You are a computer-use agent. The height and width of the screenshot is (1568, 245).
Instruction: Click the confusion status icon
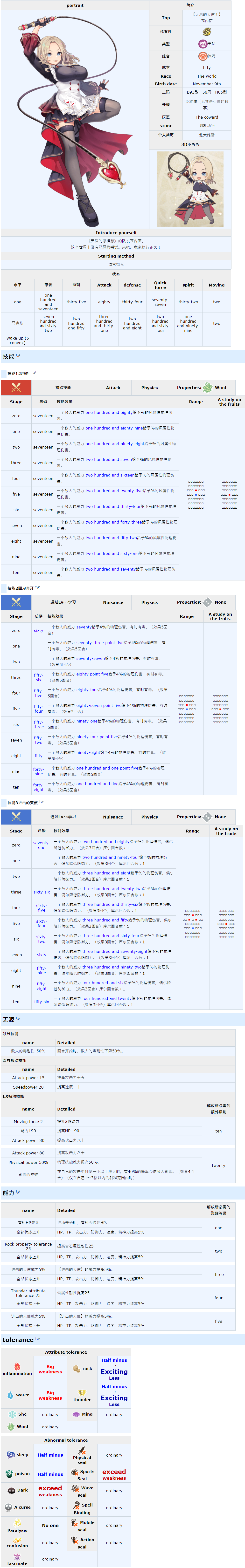[x=17, y=1540]
